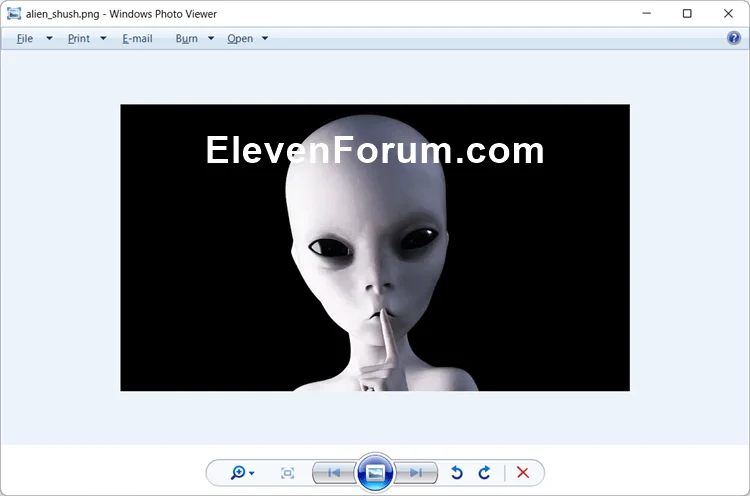Go to the Next image

[416, 473]
